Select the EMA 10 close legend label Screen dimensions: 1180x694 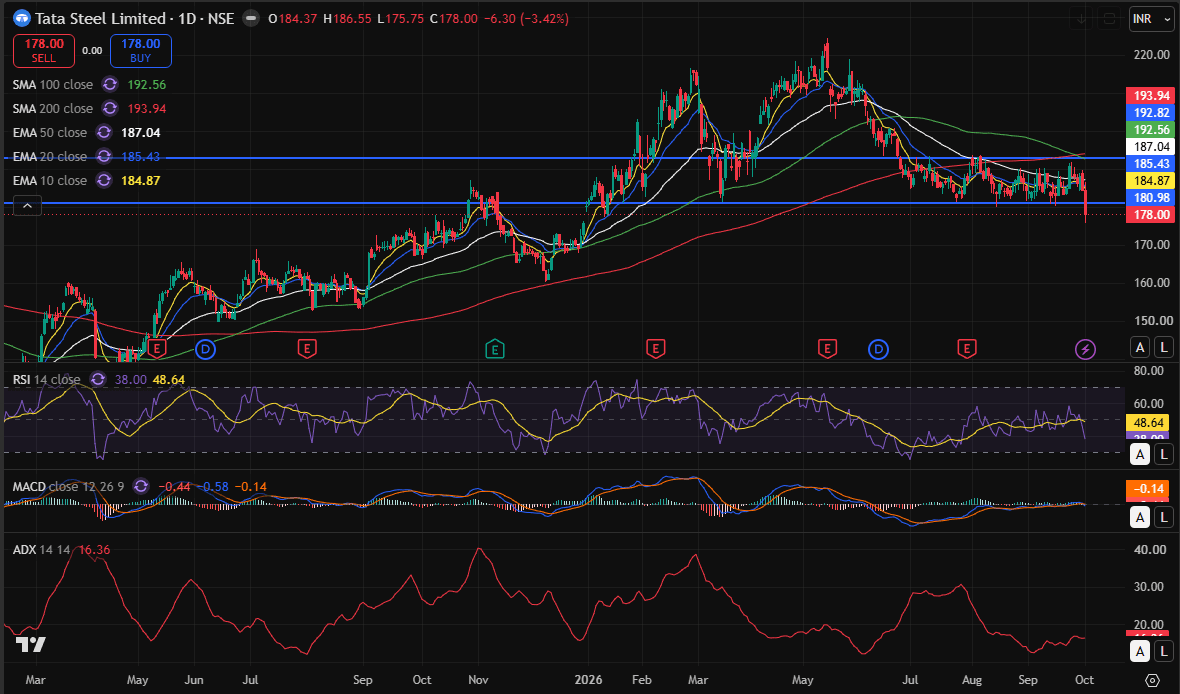click(50, 181)
